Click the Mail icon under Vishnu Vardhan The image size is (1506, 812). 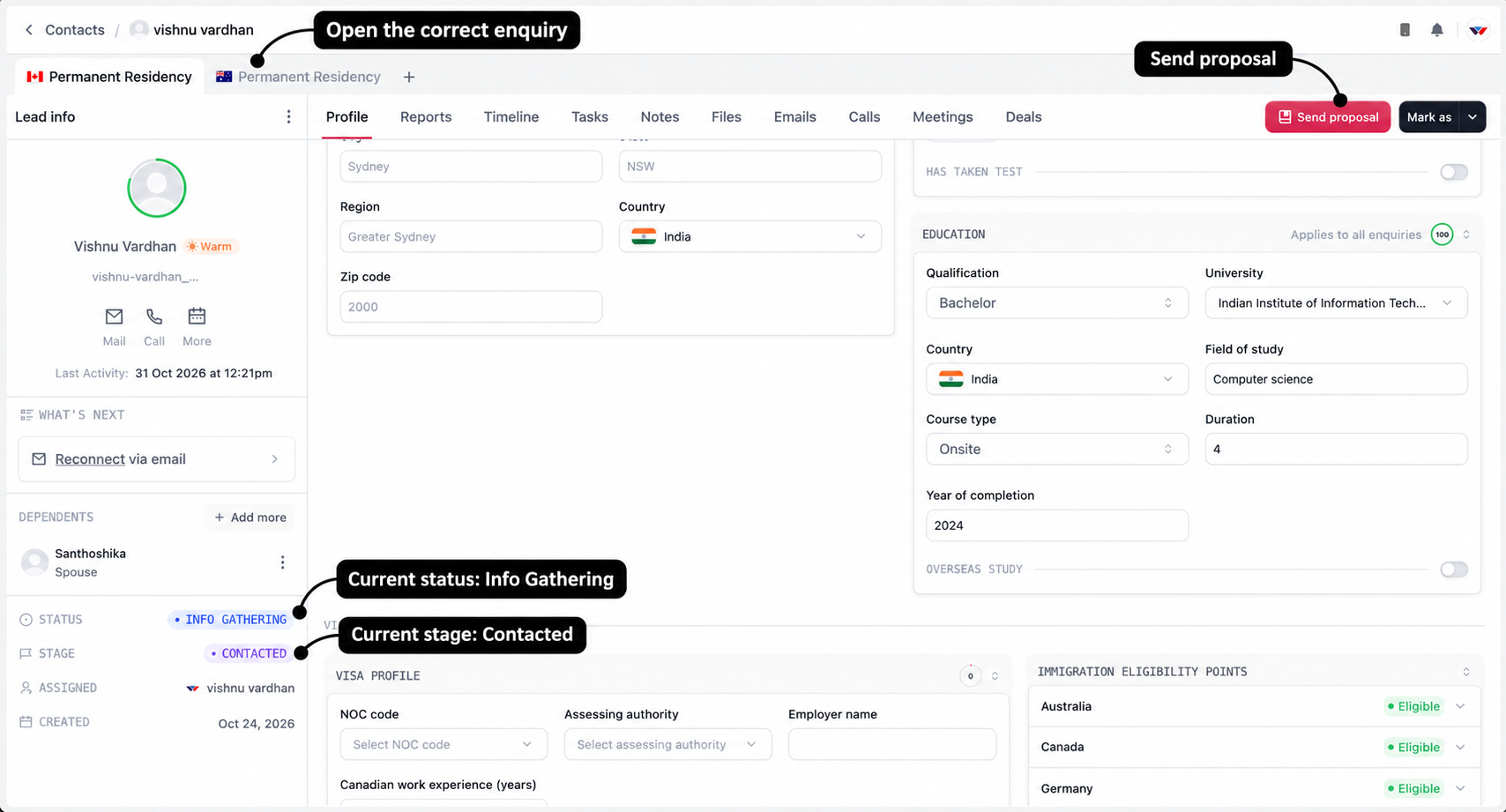coord(114,317)
